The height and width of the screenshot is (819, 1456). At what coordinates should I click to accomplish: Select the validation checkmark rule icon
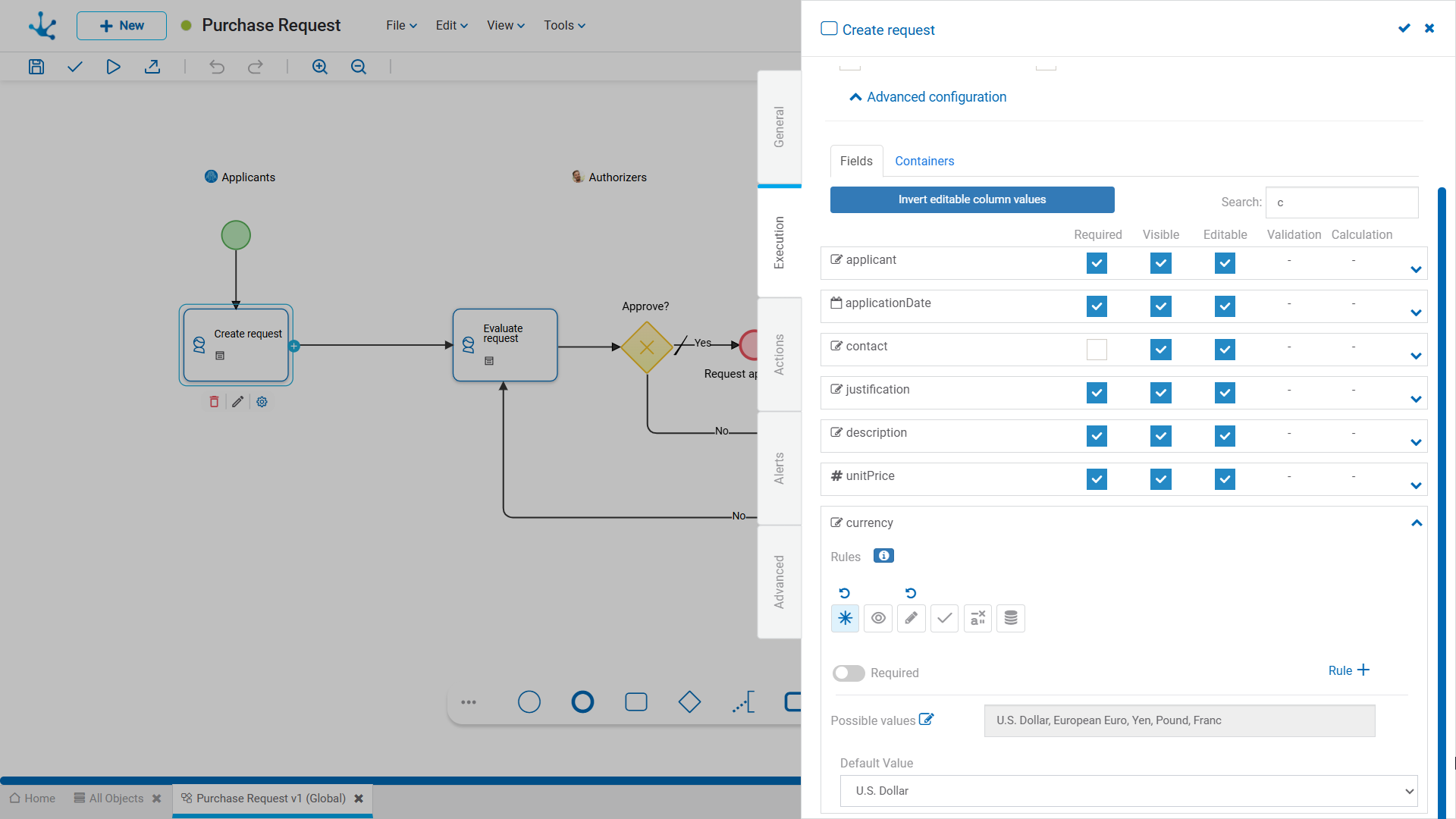tap(944, 618)
